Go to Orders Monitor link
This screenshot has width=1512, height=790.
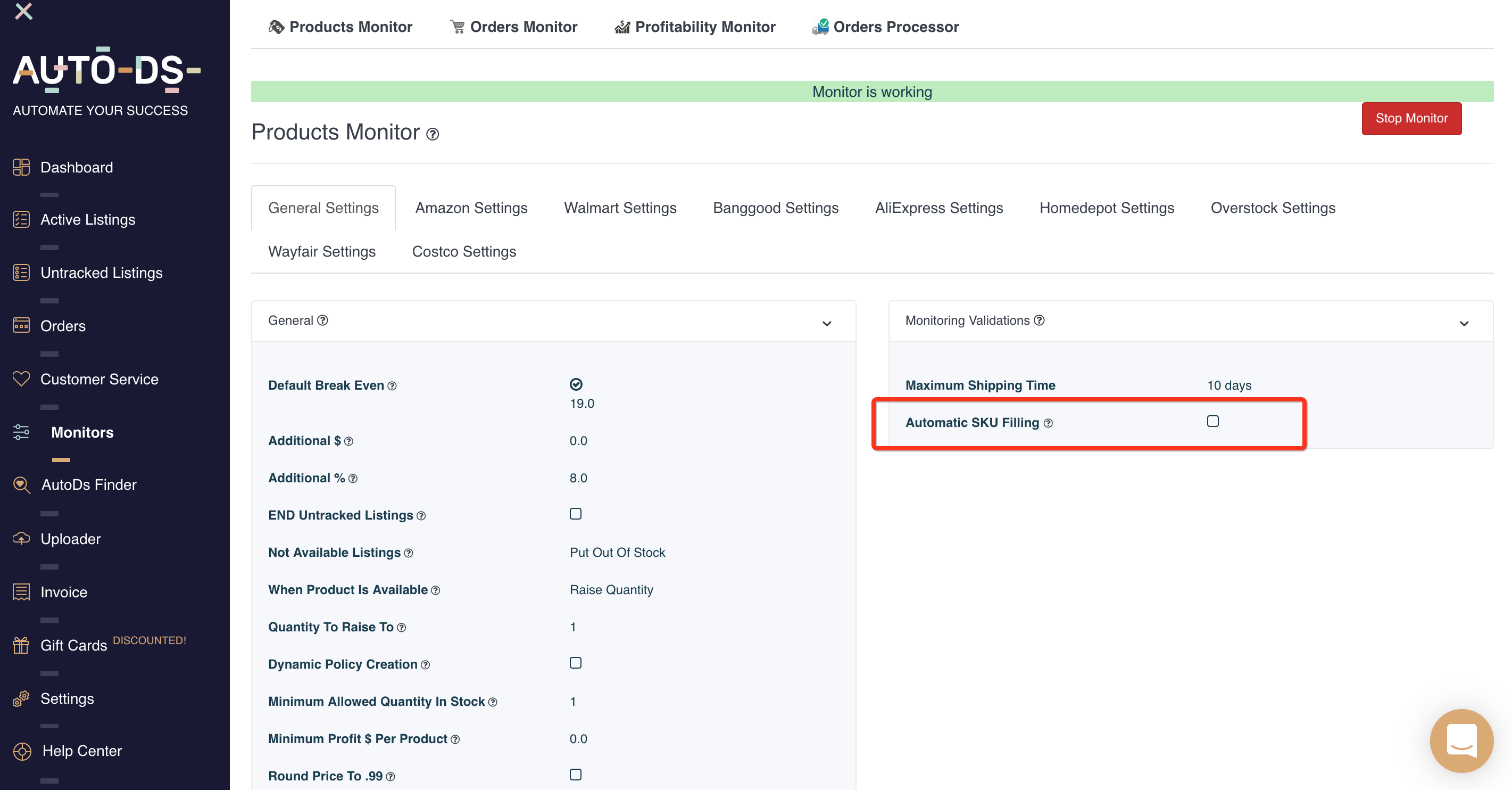tap(513, 27)
